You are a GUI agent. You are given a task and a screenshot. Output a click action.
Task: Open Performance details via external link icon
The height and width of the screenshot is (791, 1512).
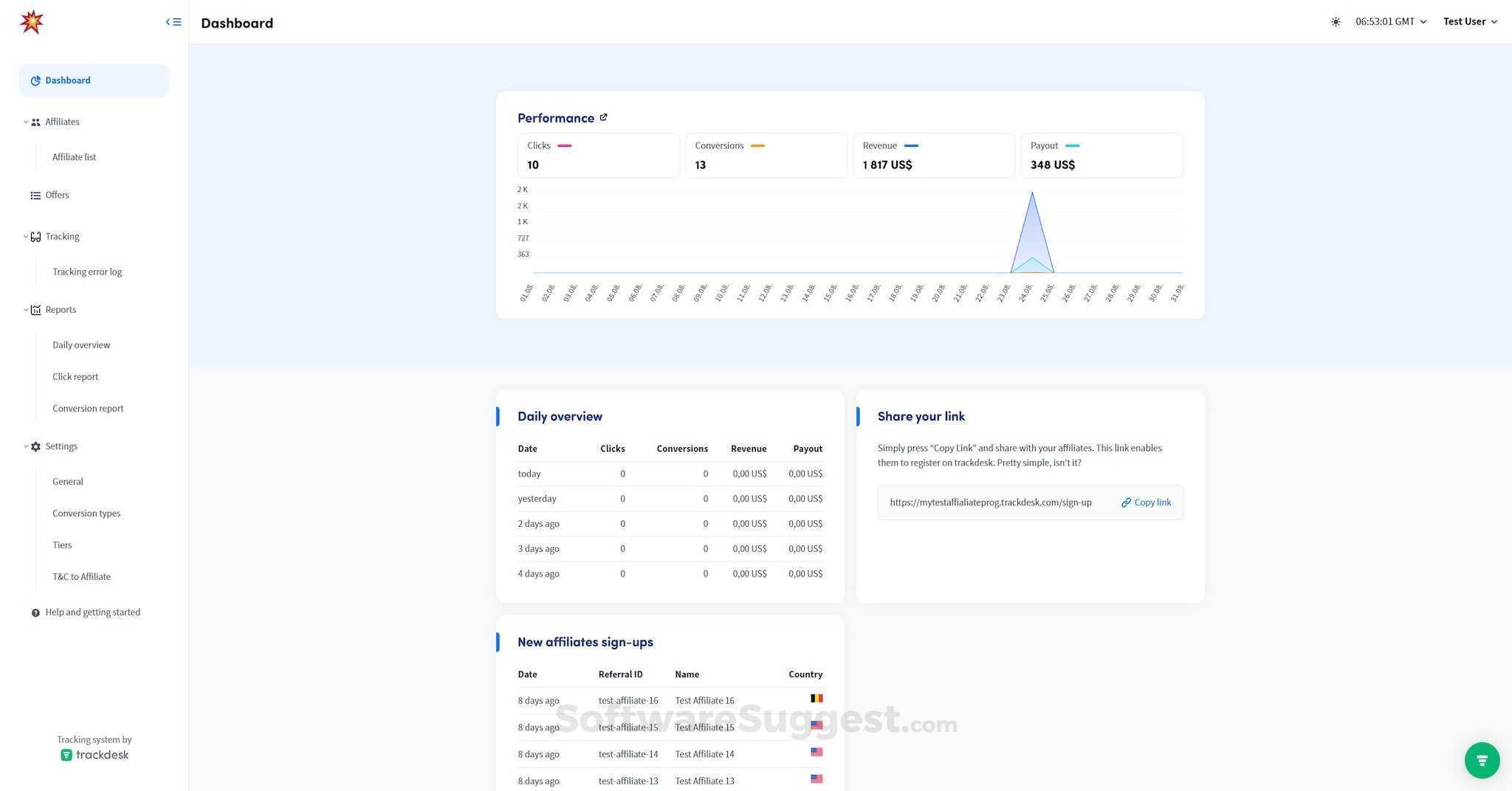tap(604, 117)
